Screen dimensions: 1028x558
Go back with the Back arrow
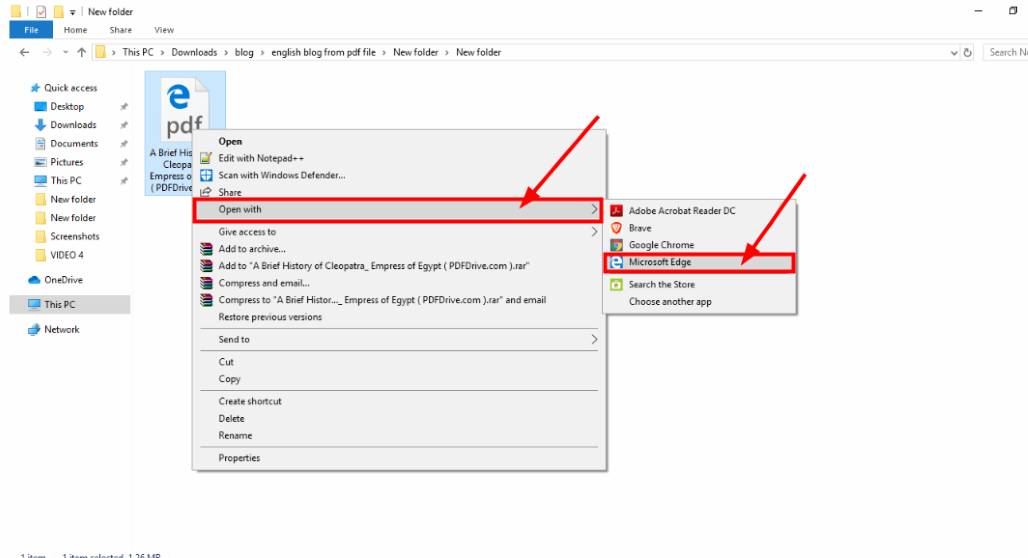[24, 52]
